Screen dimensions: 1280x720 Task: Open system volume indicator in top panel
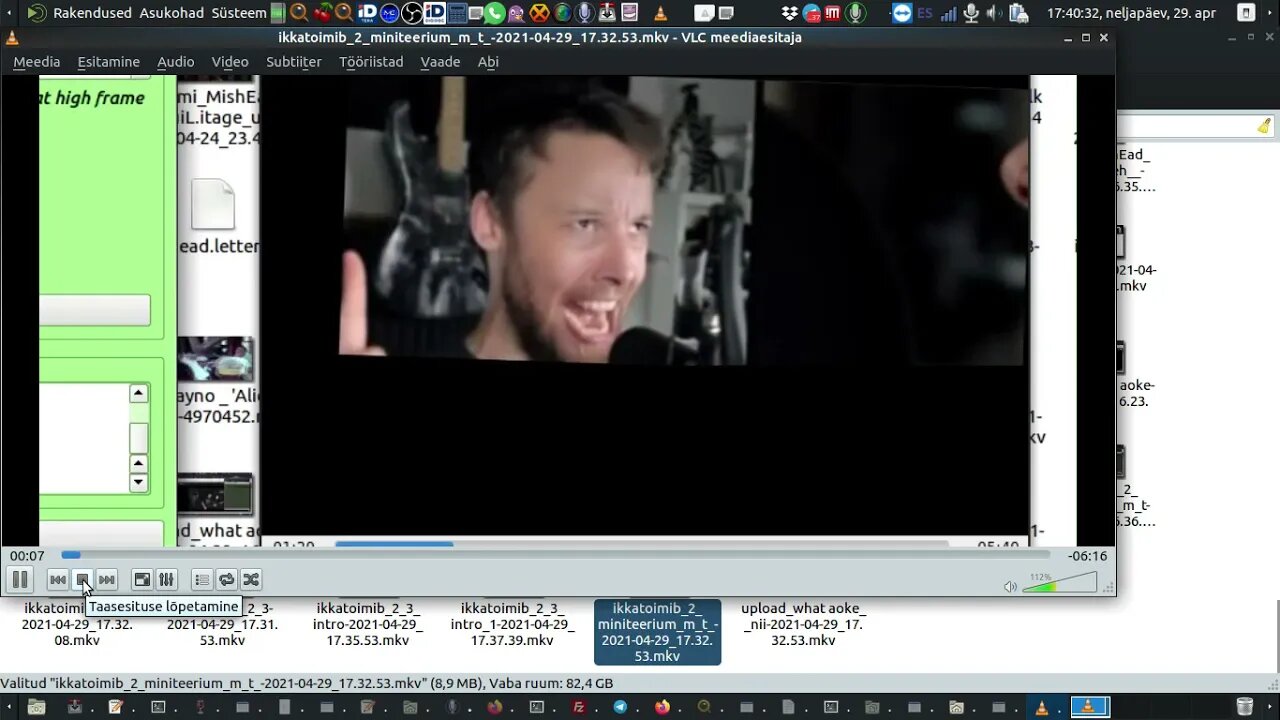click(994, 13)
